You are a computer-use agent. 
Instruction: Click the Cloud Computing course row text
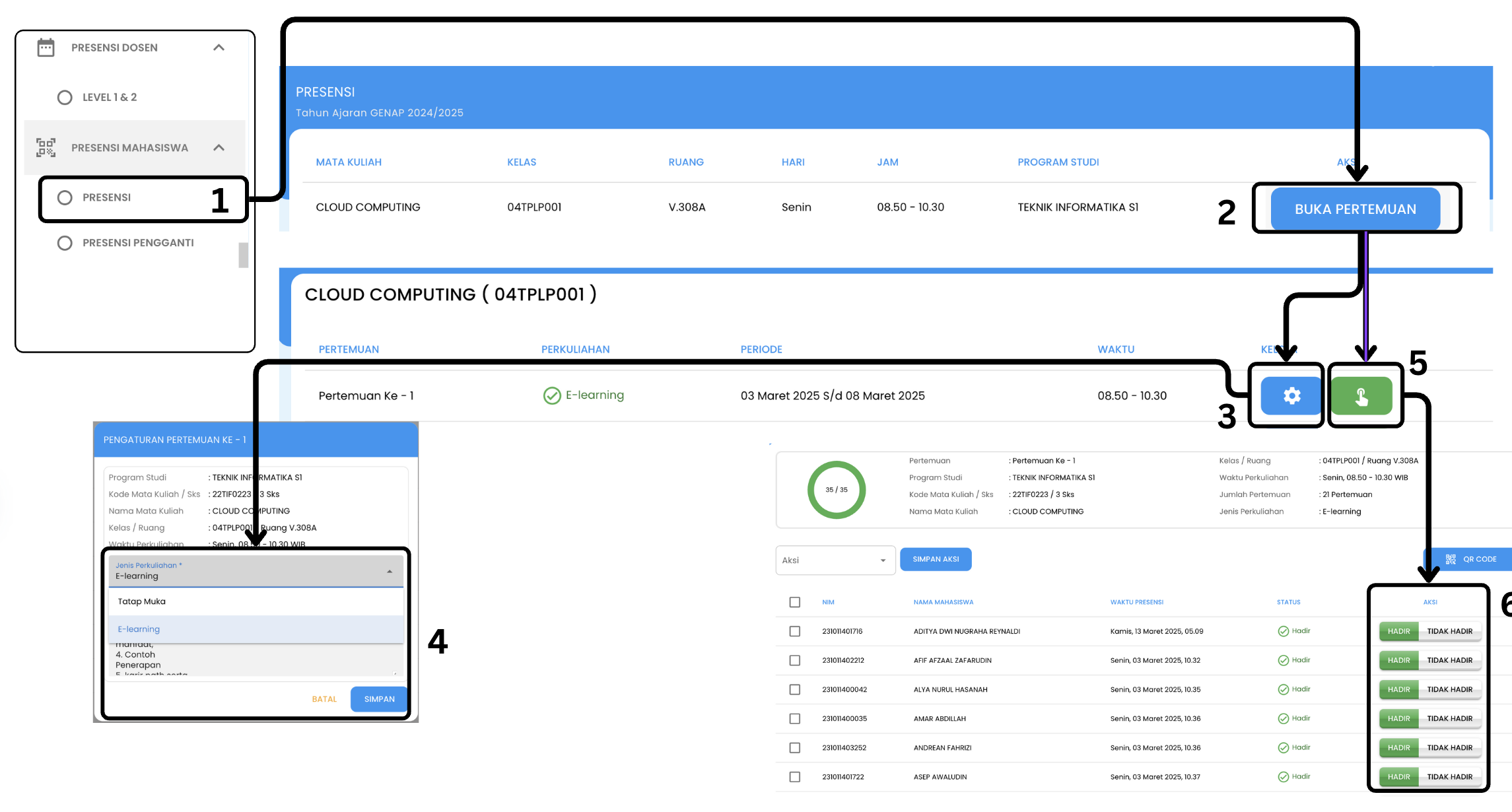click(368, 207)
